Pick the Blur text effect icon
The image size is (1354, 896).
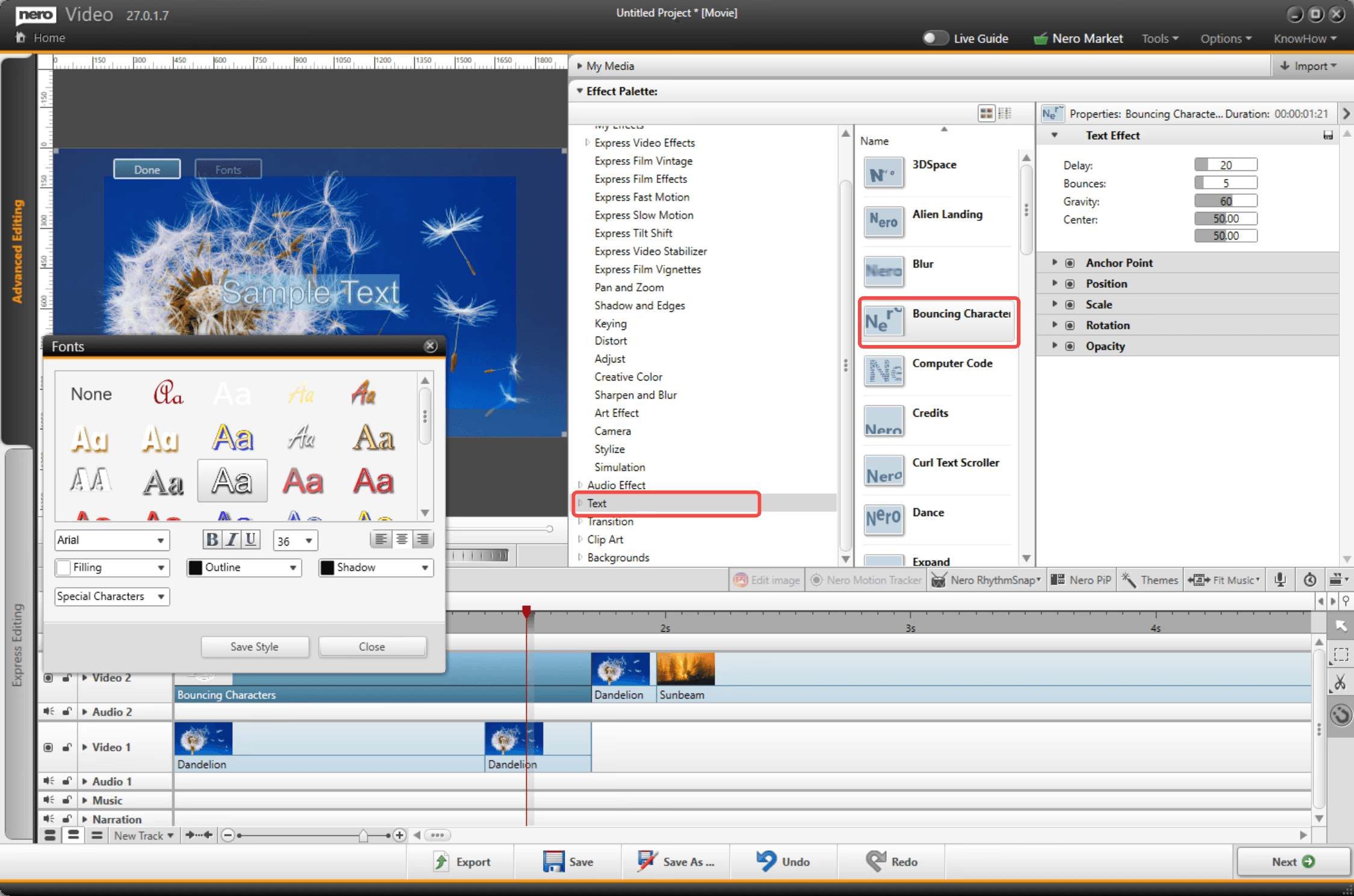coord(883,272)
